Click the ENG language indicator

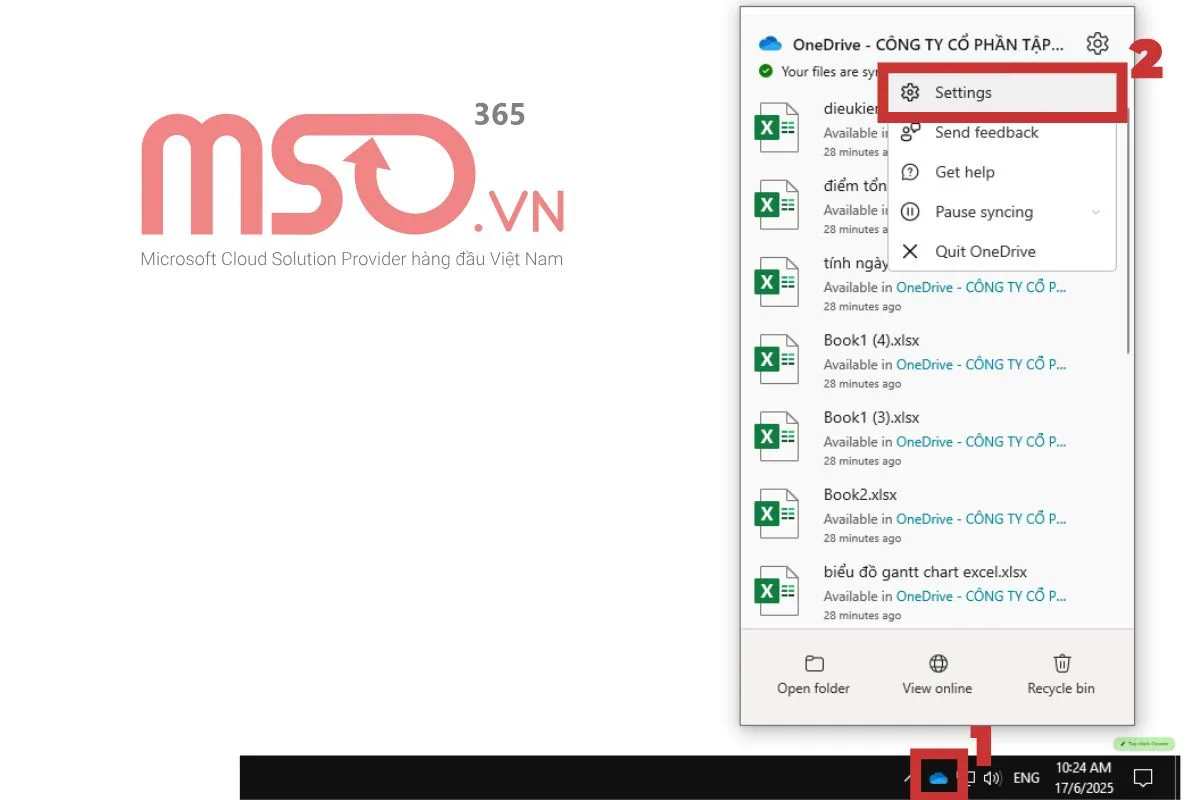point(1026,778)
